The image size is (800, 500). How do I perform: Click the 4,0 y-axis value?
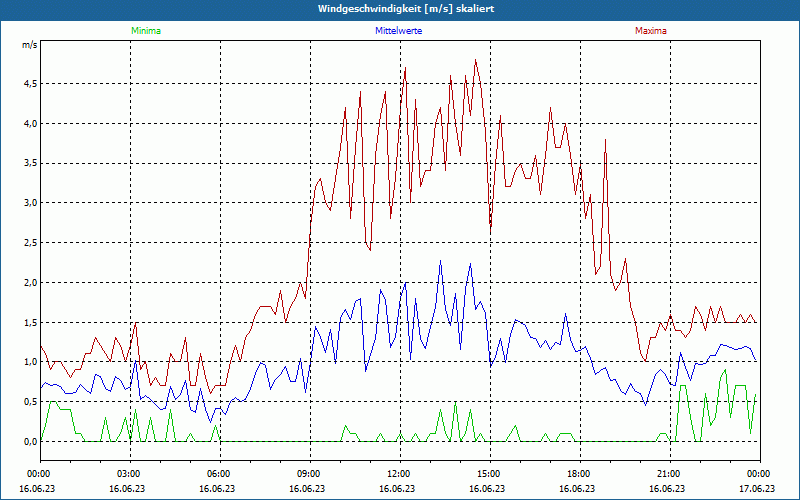[30, 123]
